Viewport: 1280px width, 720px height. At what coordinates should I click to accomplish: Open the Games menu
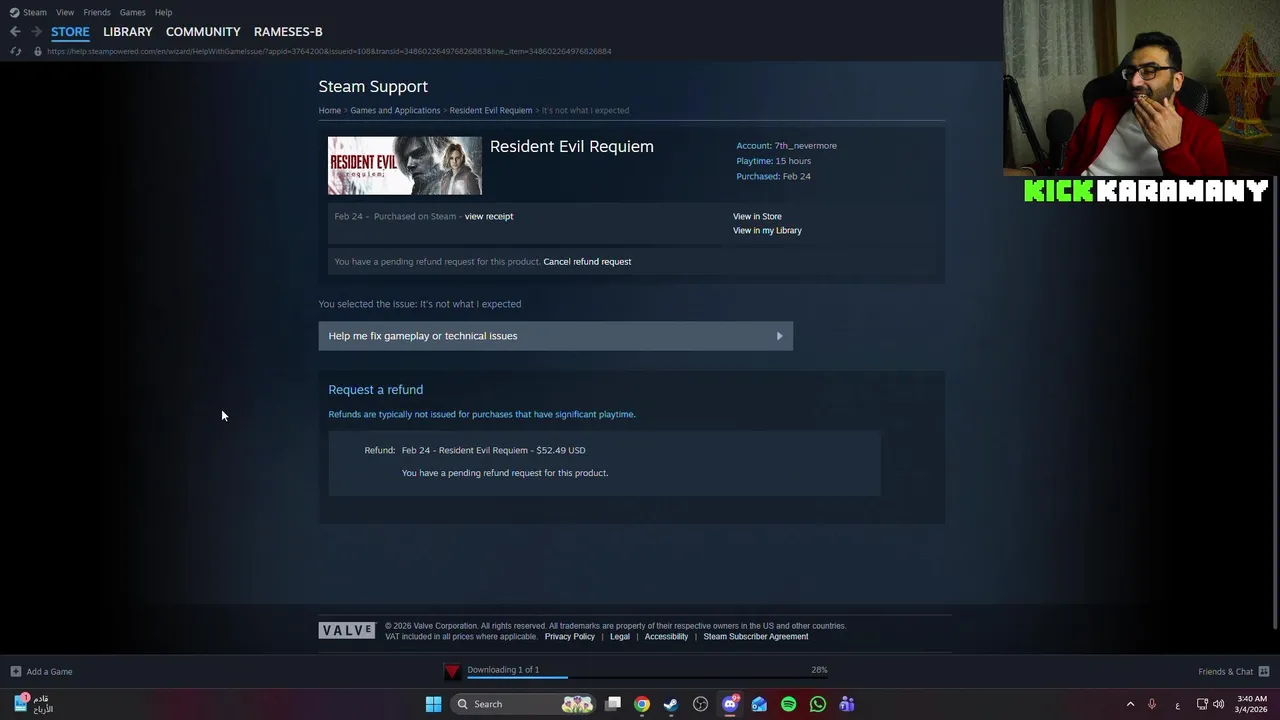click(x=132, y=12)
